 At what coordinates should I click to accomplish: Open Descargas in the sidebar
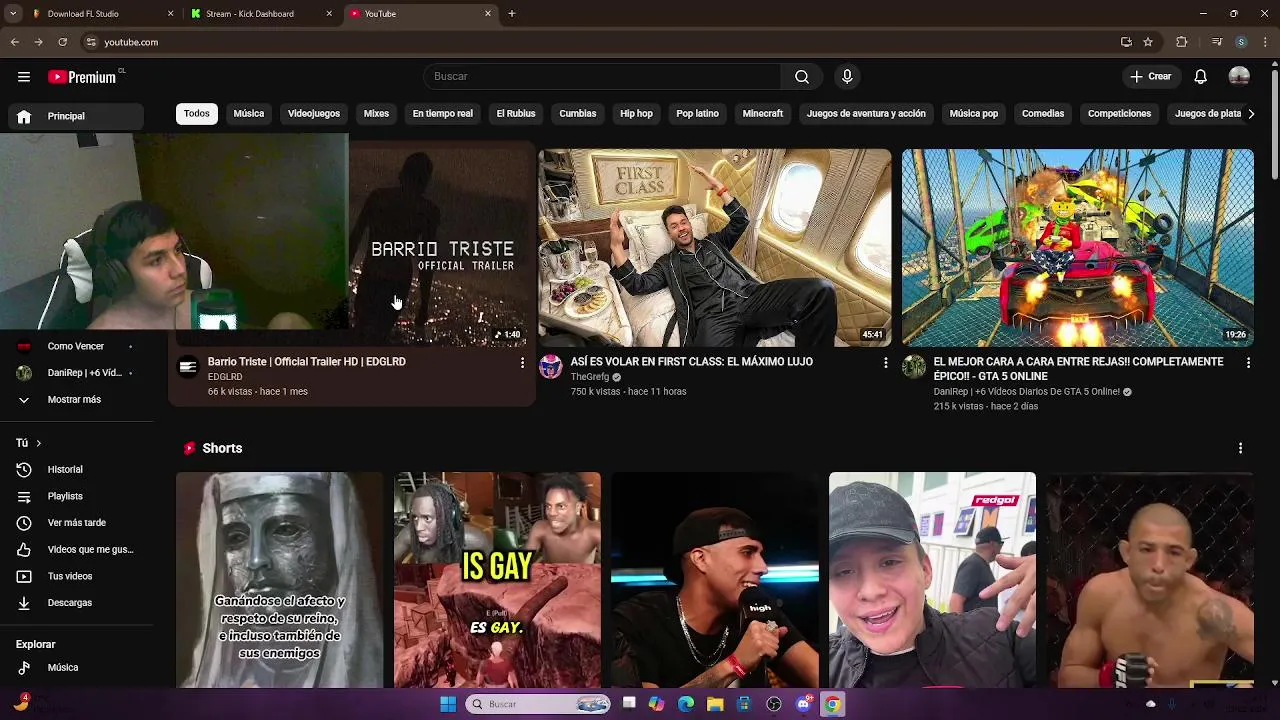[76, 603]
